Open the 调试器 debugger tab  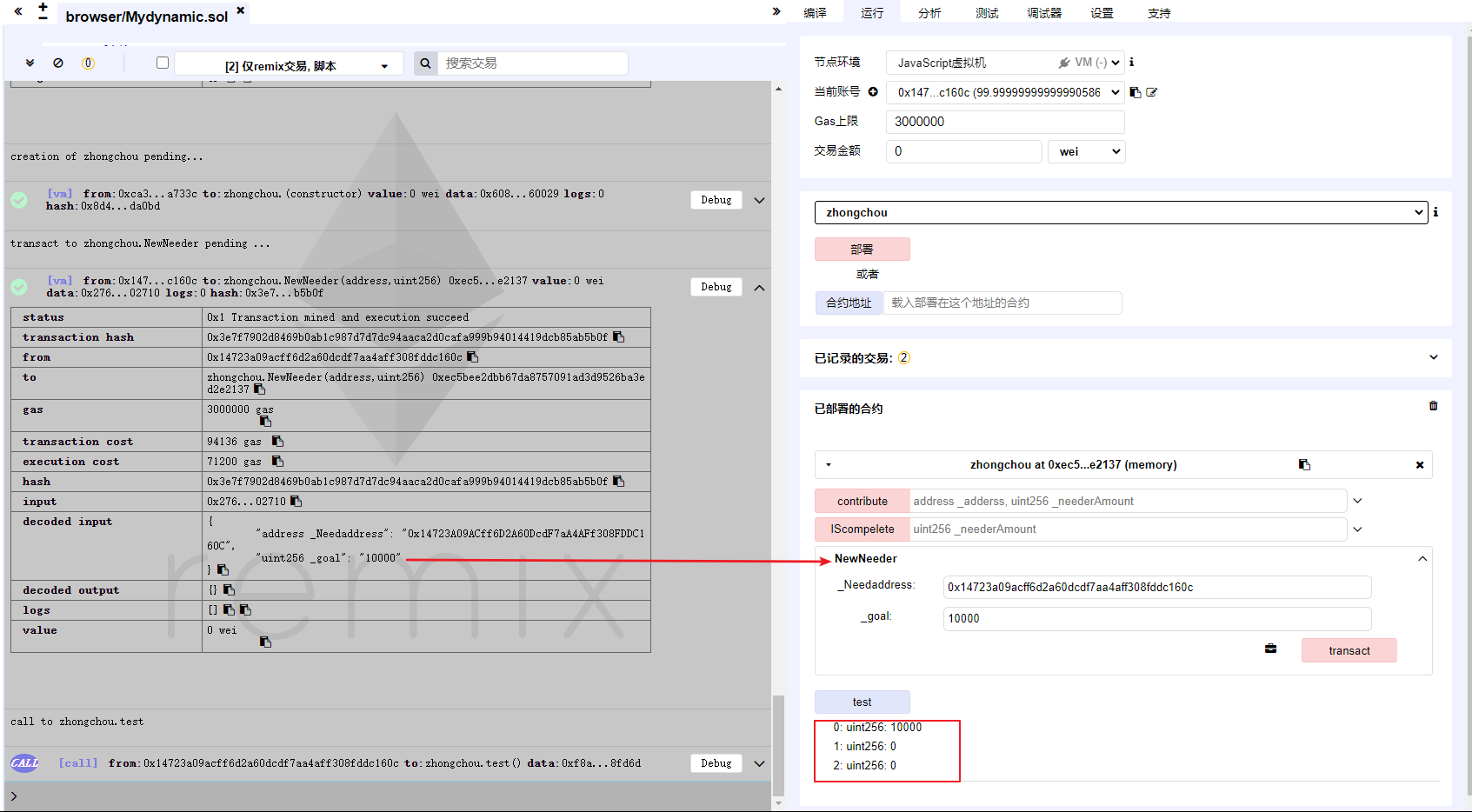[1044, 13]
